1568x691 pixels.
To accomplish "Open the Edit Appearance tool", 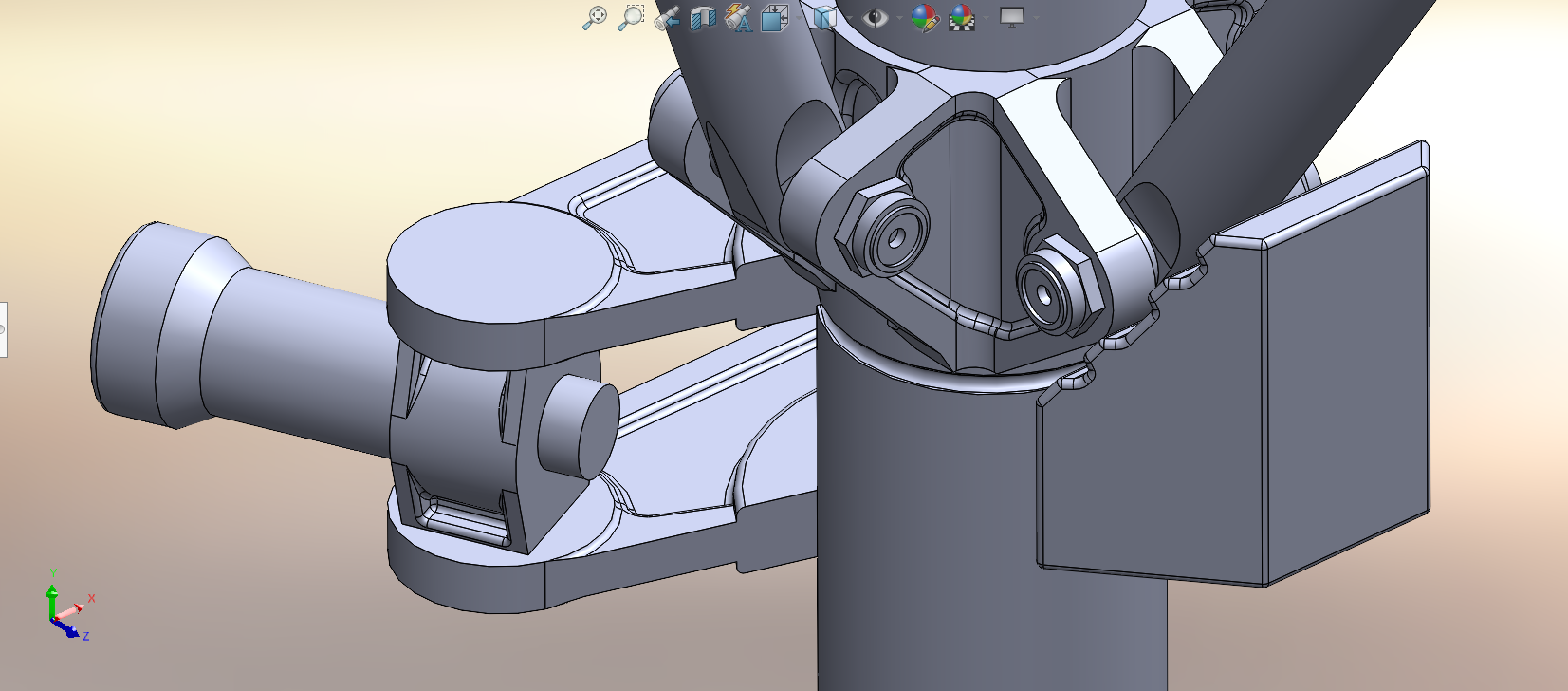I will pos(925,17).
